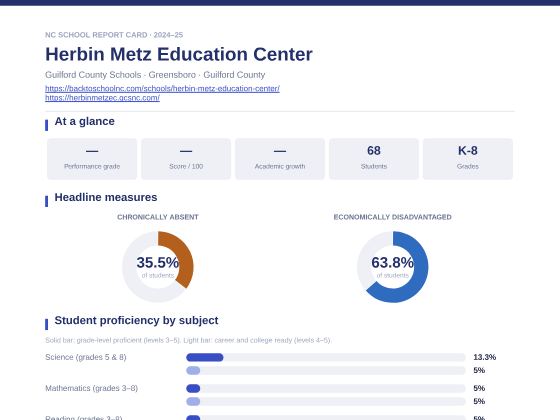The image size is (560, 420).
Task: Click the Mathematics light career-ready bar
Action: pyautogui.click(x=326, y=401)
